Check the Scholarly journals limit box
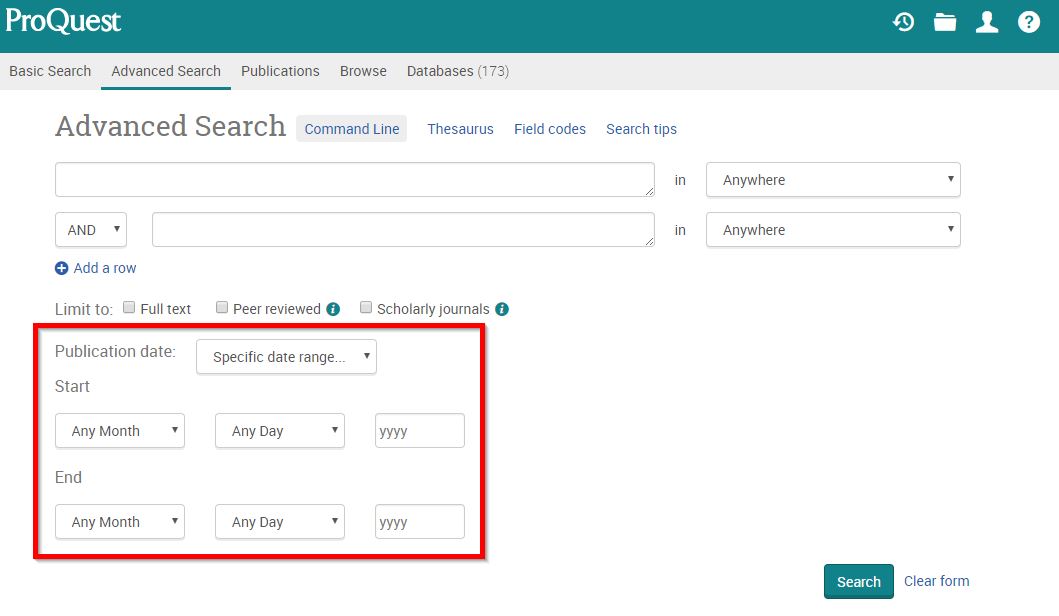1059x616 pixels. (366, 308)
